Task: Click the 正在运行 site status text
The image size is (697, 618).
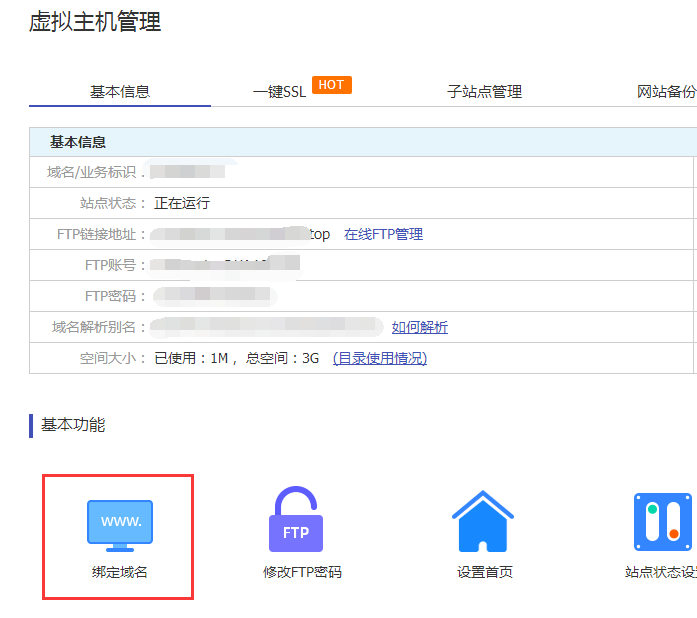Action: 182,203
